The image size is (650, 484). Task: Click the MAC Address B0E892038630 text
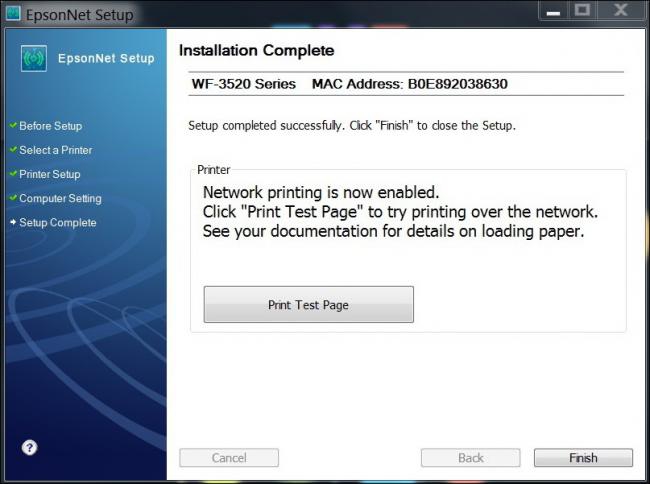(x=410, y=84)
